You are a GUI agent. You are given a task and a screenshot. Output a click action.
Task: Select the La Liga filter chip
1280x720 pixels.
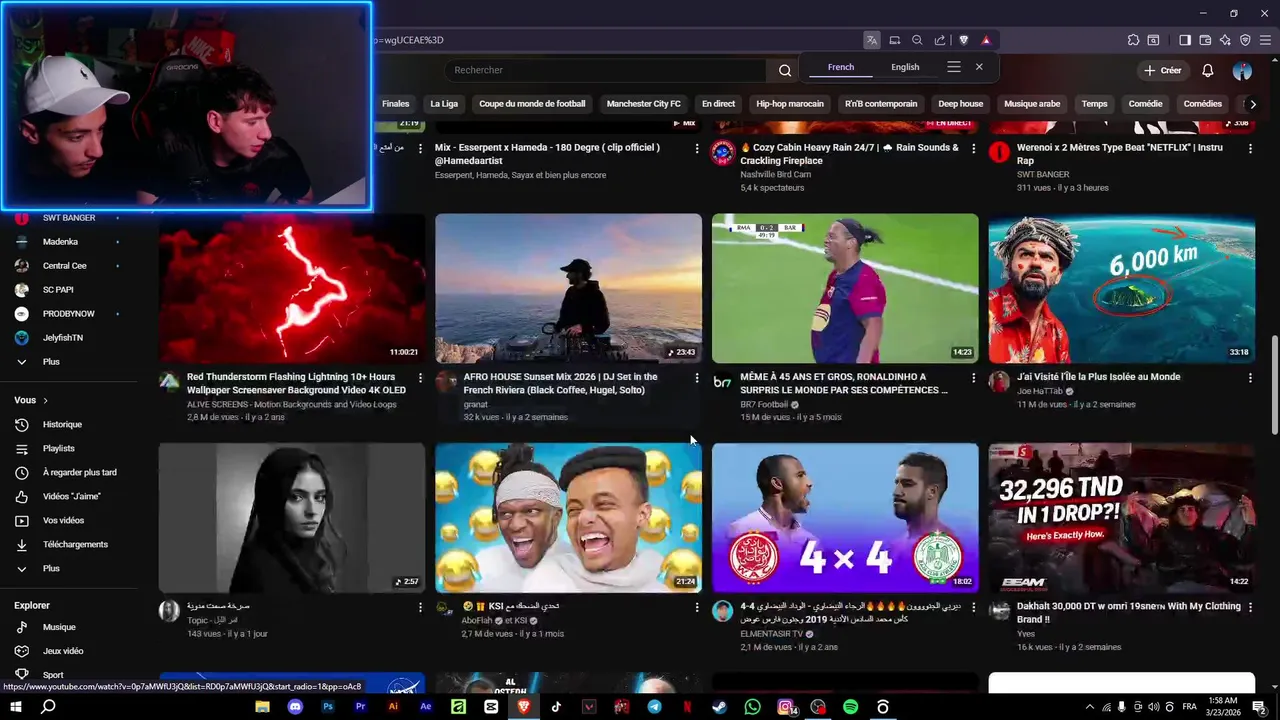click(444, 104)
